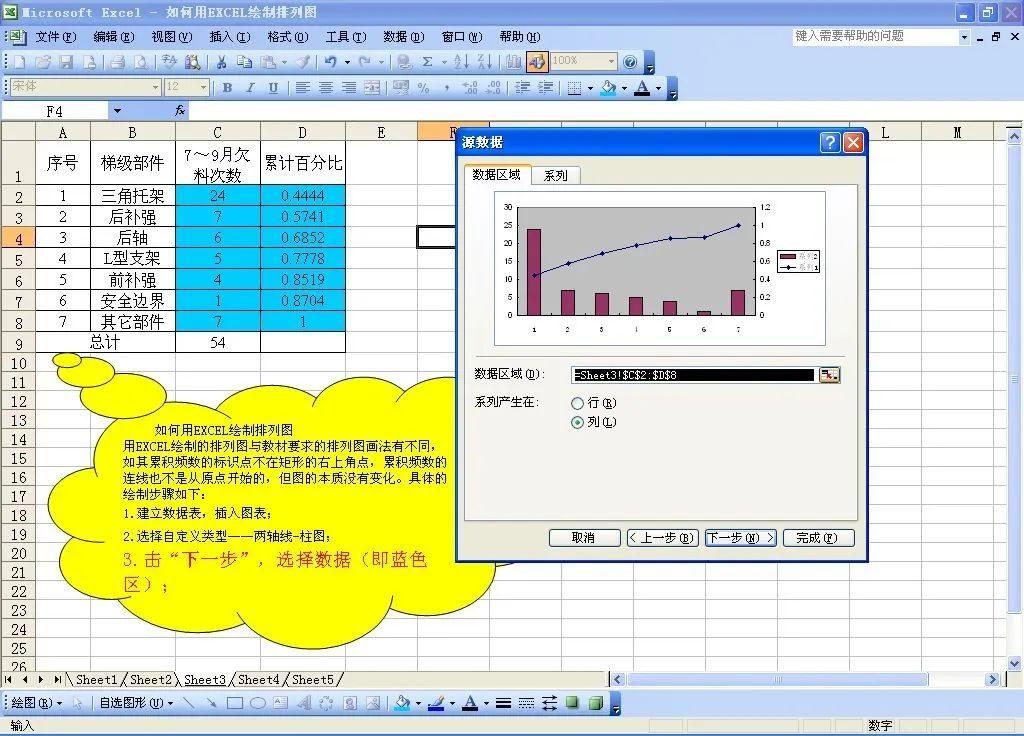Switch to the 系列 tab in dialog
This screenshot has width=1024, height=736.
point(555,175)
